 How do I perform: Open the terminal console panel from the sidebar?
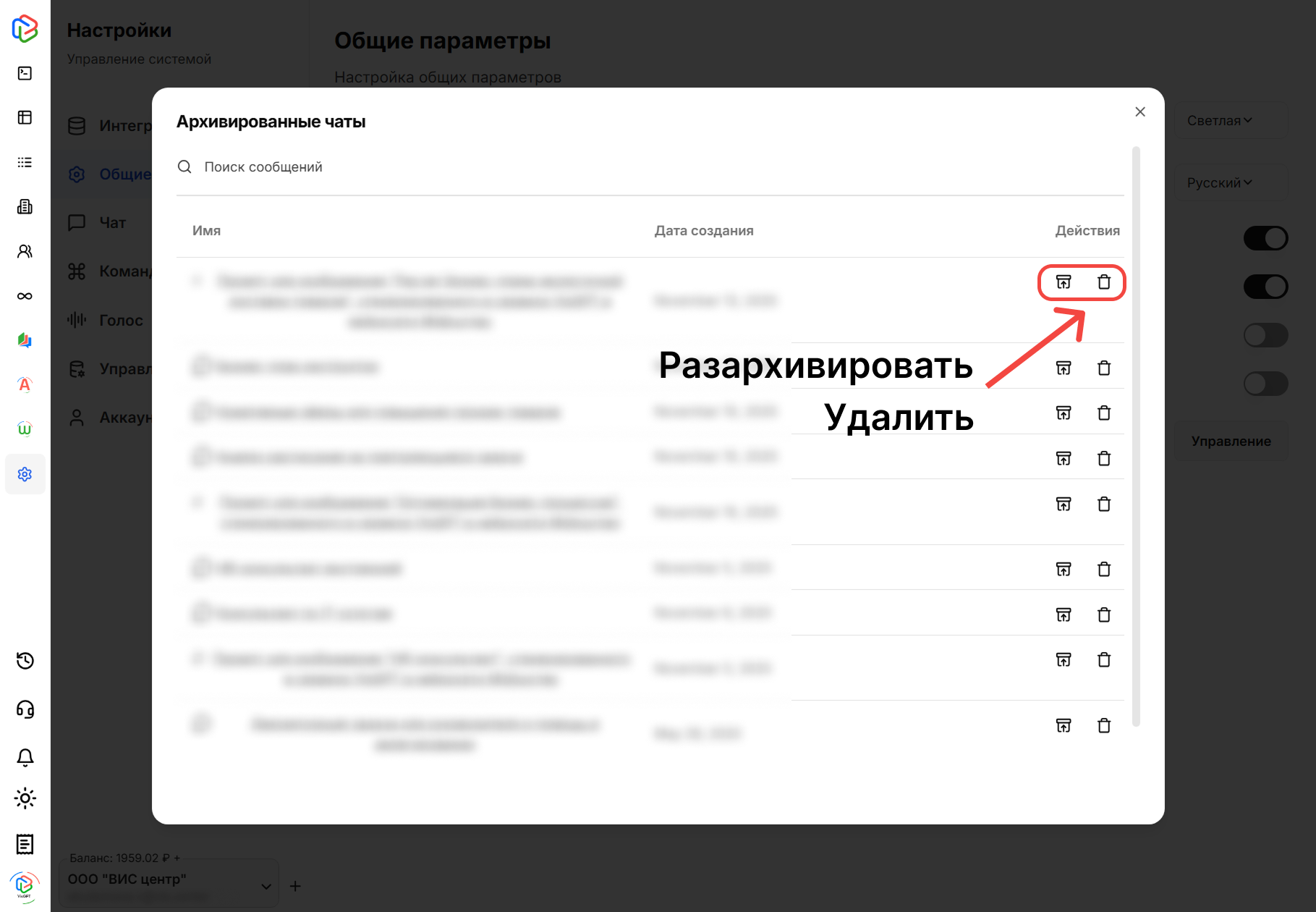(25, 73)
